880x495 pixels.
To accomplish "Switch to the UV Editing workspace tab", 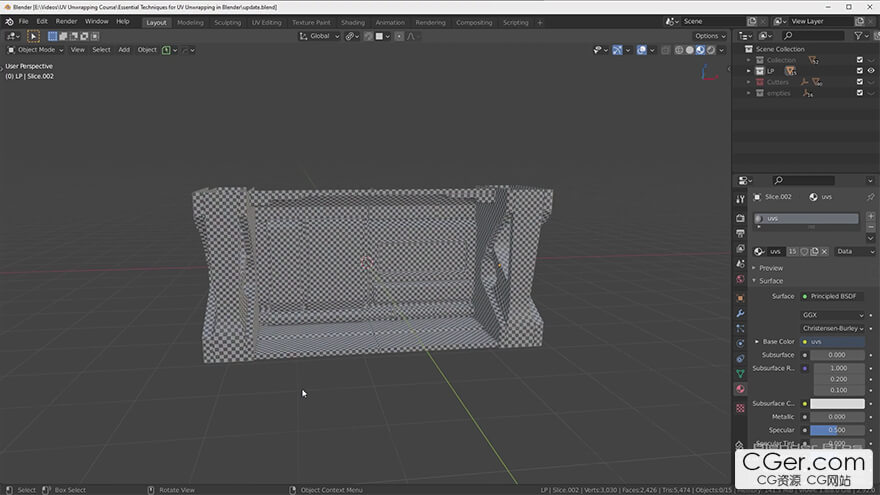I will point(266,22).
